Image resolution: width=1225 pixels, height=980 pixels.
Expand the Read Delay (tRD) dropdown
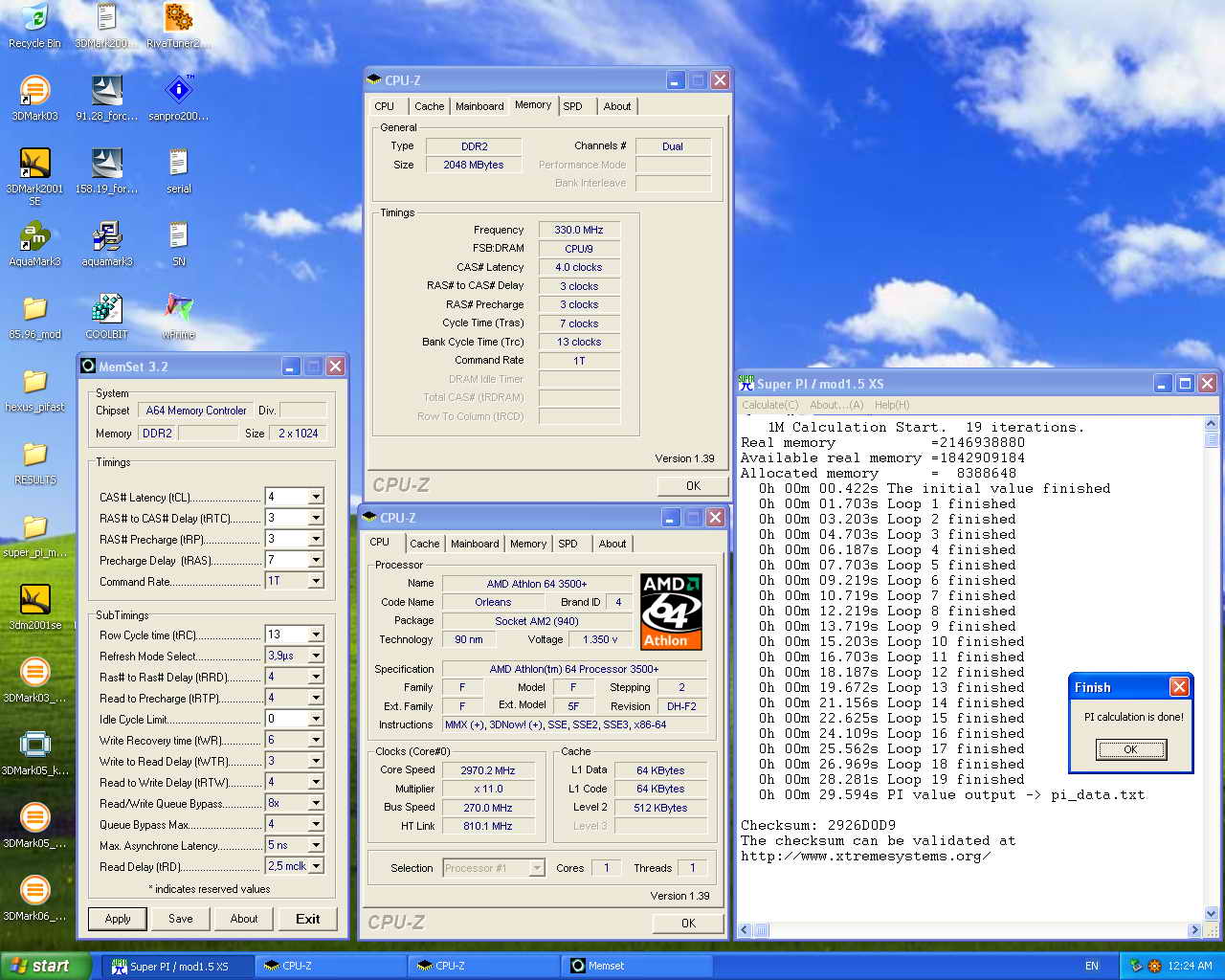pos(316,866)
